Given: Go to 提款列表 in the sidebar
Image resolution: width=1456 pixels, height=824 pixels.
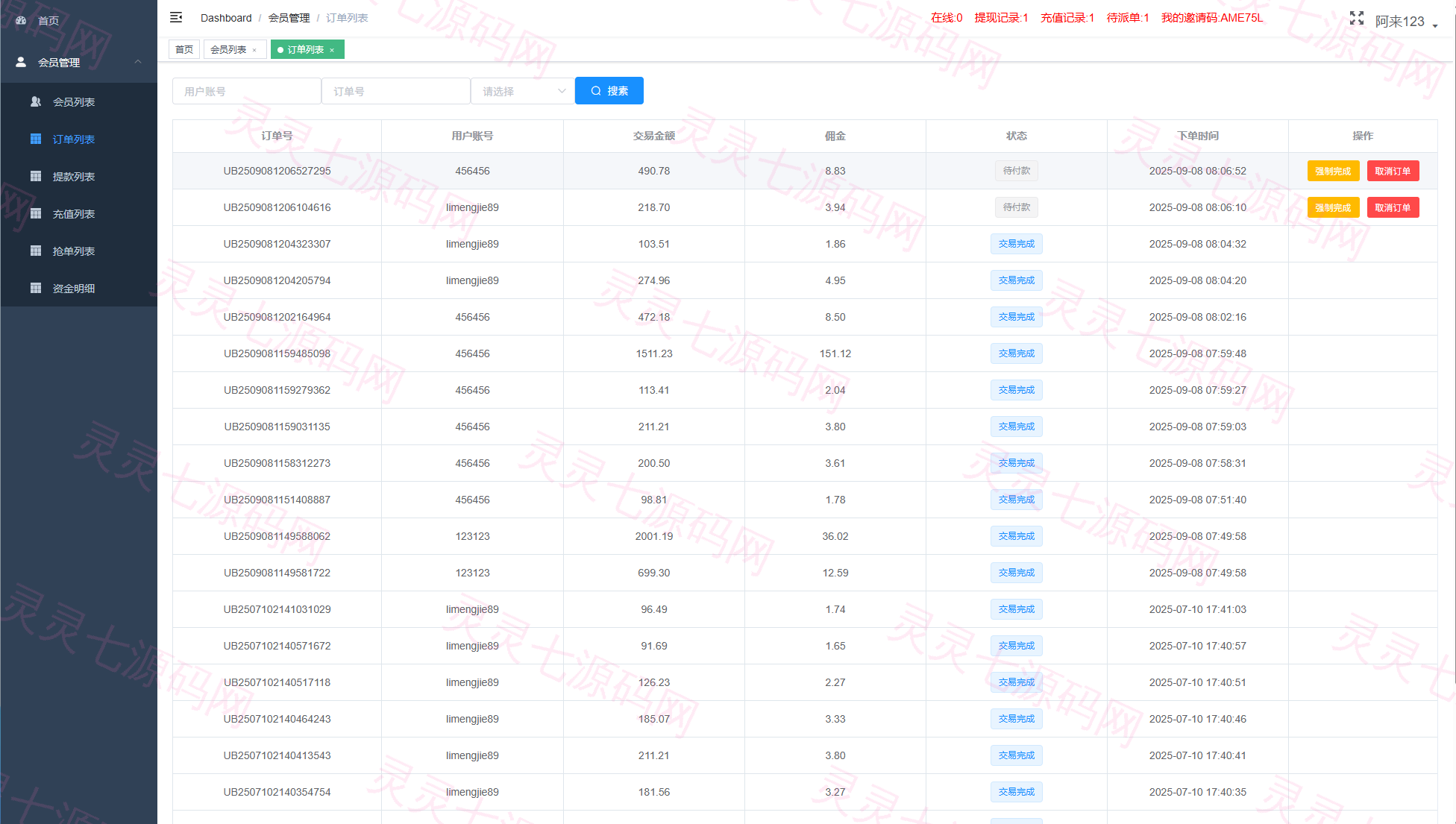Looking at the screenshot, I should 78,176.
